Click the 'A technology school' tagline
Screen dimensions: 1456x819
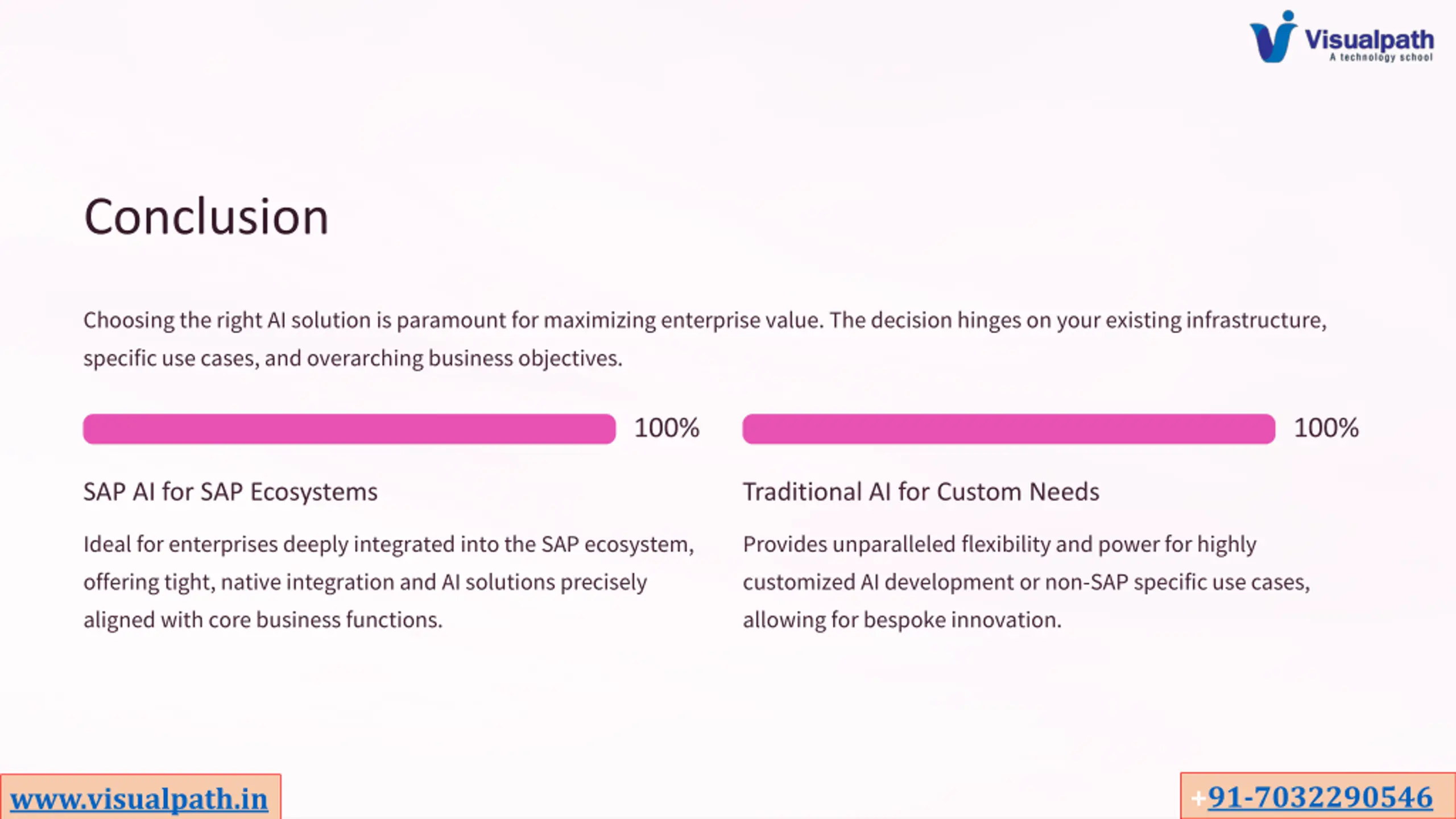pos(1381,57)
